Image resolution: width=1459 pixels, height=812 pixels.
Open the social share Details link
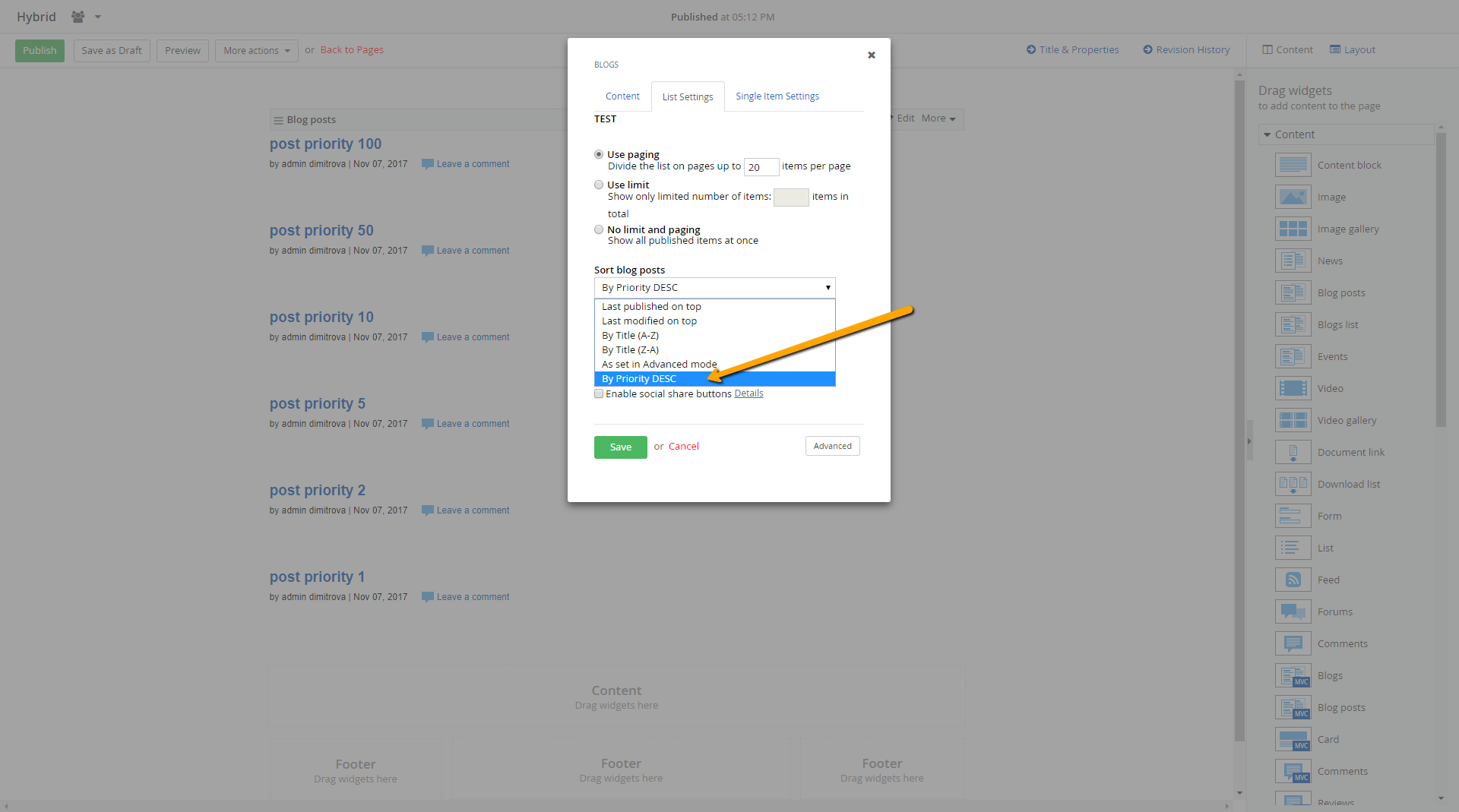click(x=748, y=393)
